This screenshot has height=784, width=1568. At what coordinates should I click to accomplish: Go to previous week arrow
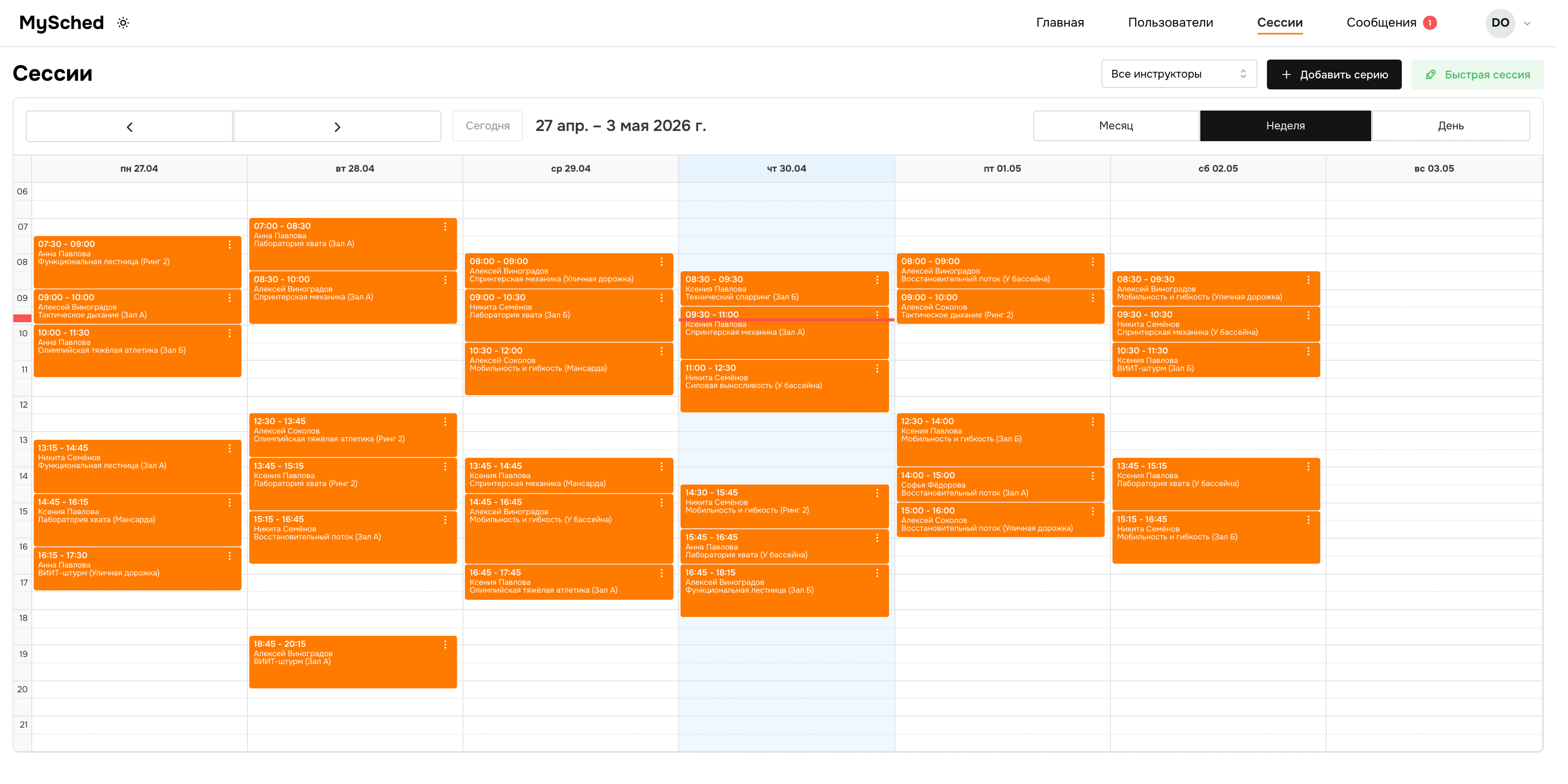[129, 126]
